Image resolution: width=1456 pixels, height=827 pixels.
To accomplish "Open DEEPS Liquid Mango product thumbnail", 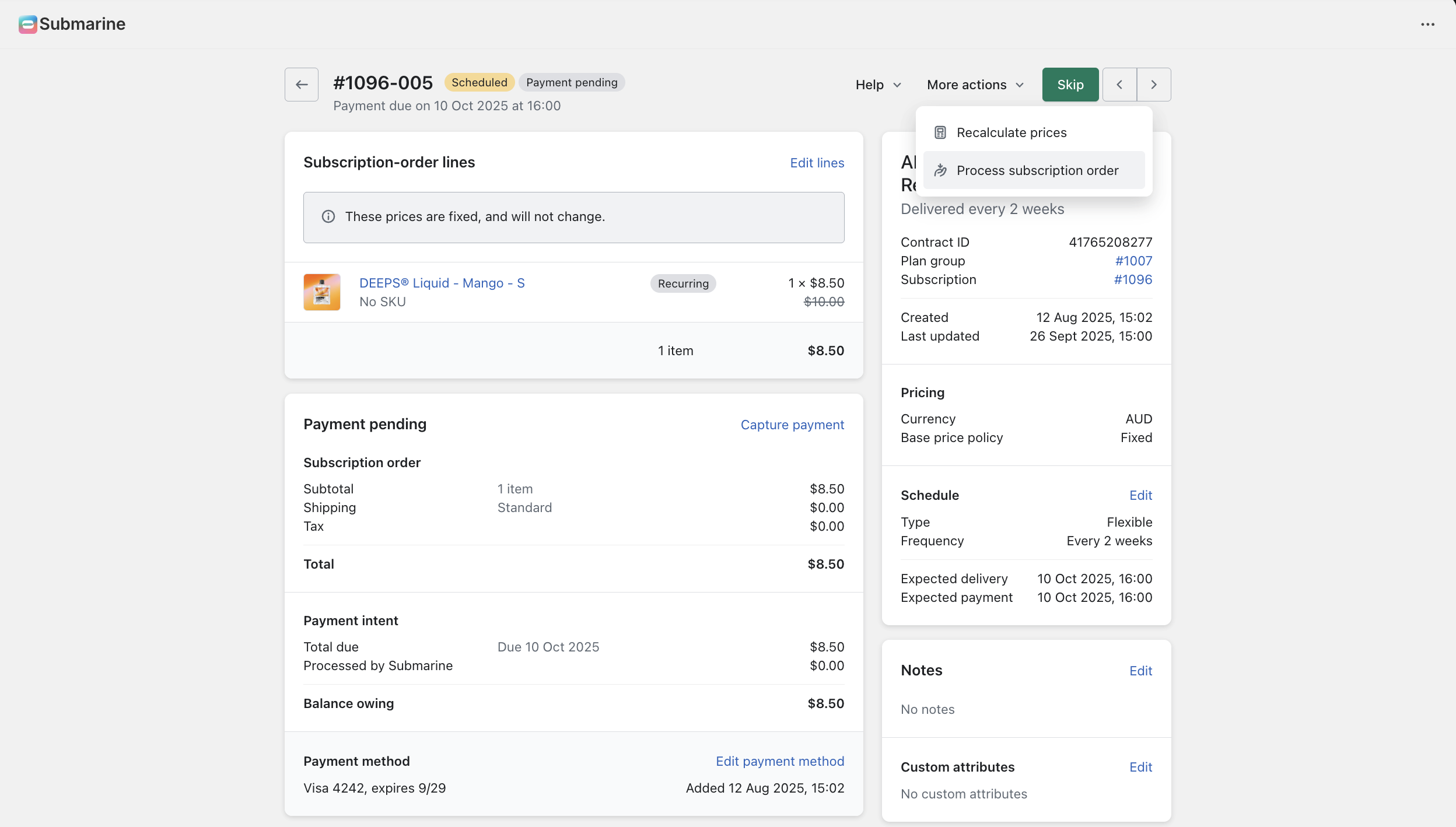I will (x=321, y=292).
